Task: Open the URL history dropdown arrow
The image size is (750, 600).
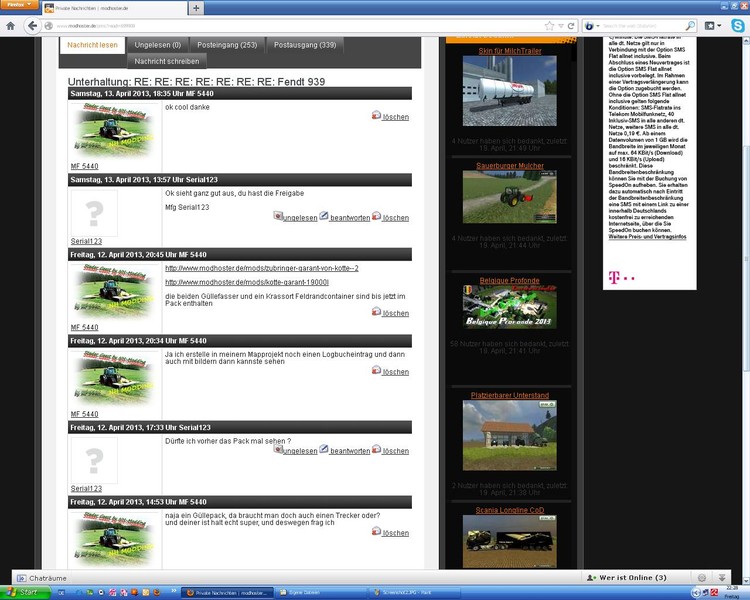Action: tap(561, 26)
